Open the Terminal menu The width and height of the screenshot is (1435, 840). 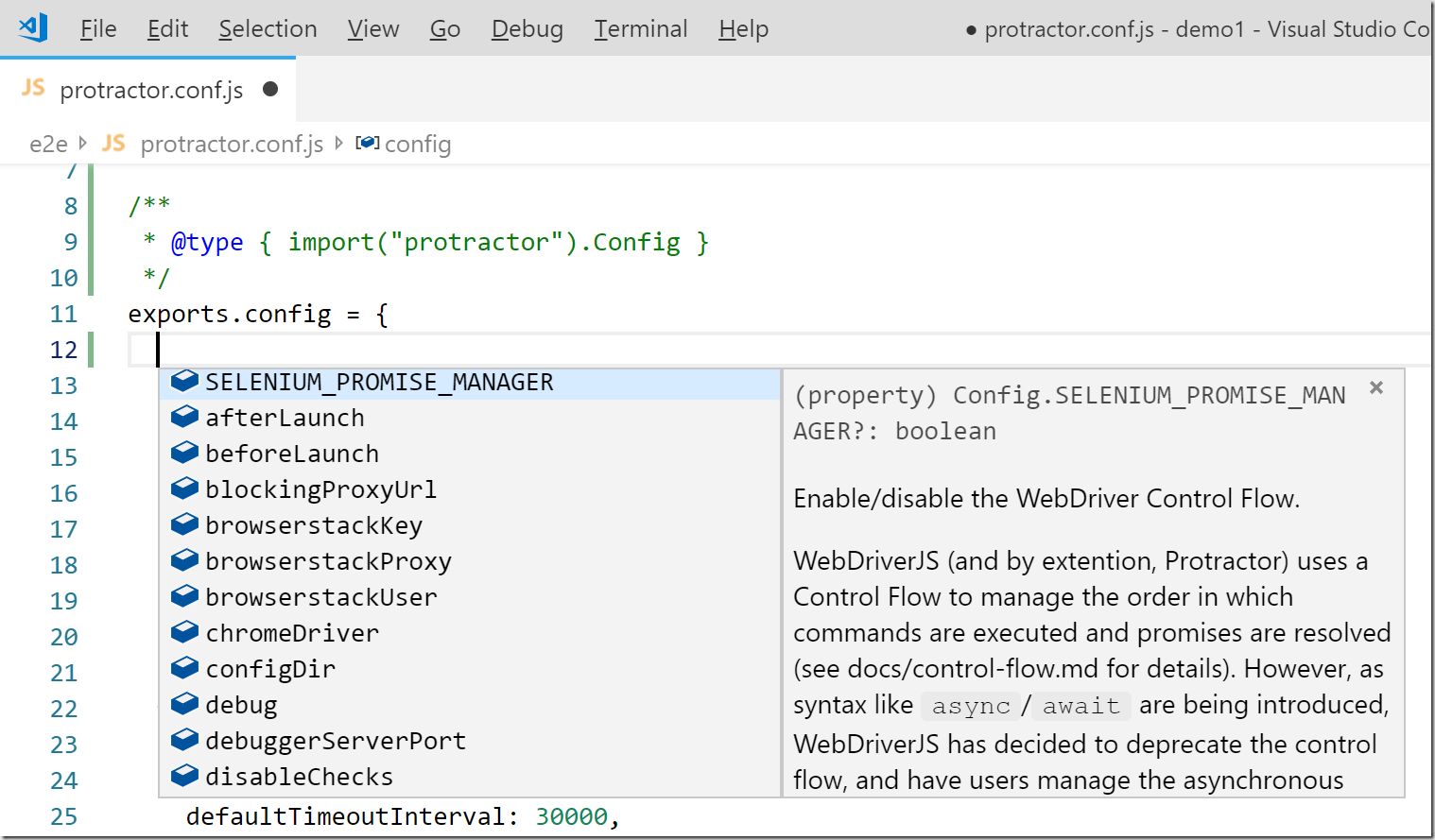click(x=641, y=29)
